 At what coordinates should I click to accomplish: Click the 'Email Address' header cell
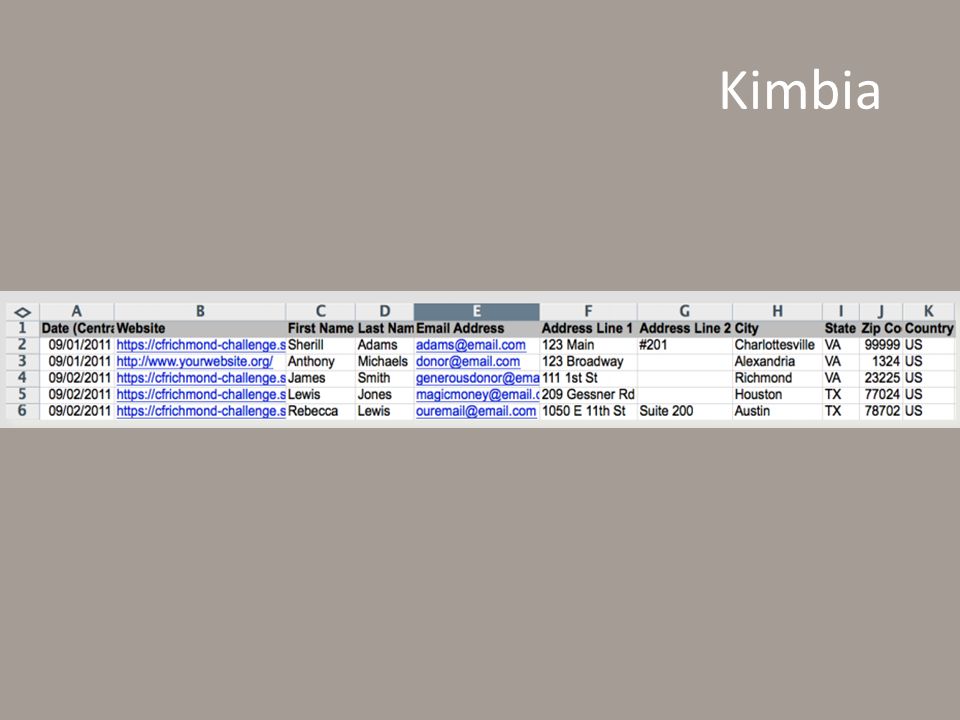tap(476, 328)
